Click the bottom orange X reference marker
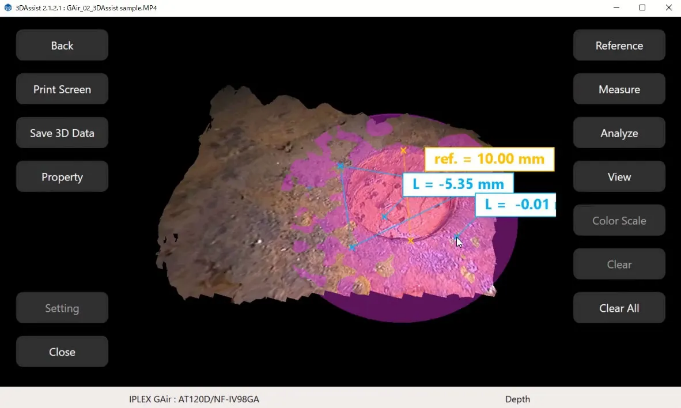This screenshot has height=408, width=681. point(411,240)
